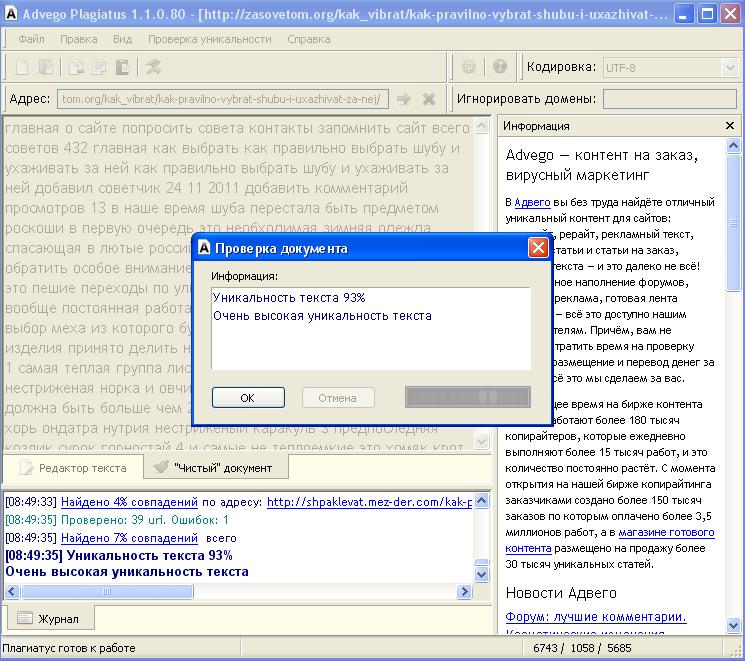Click log scrollbar left arrow
Image resolution: width=745 pixels, height=661 pixels.
12,592
